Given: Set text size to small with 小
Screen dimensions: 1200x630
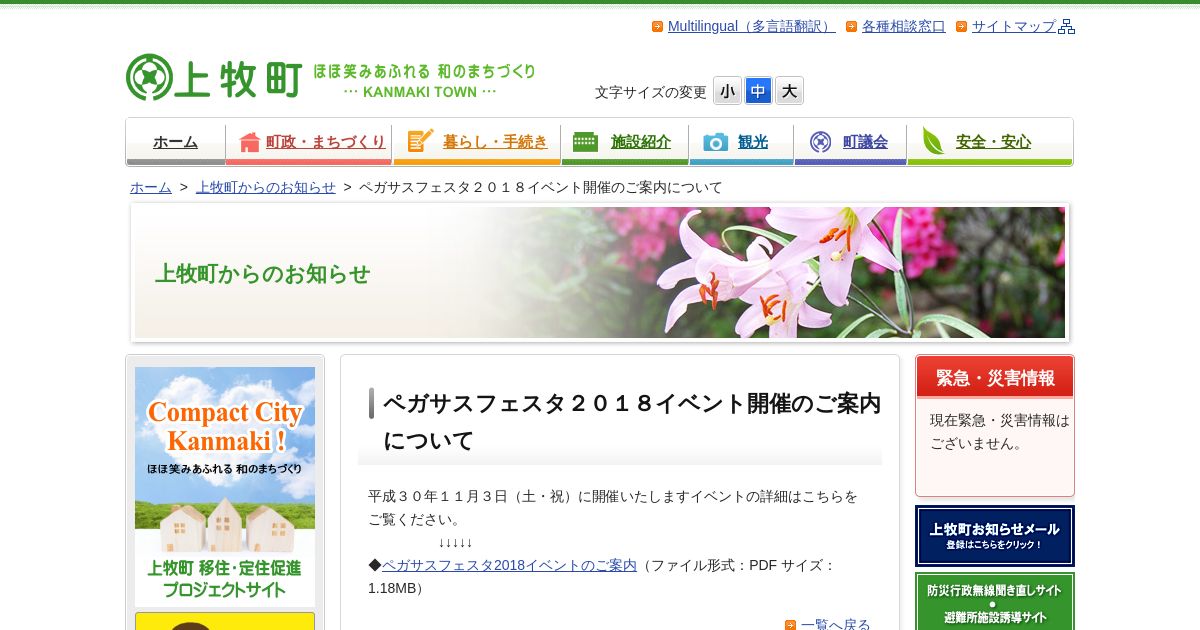Looking at the screenshot, I should coord(727,91).
